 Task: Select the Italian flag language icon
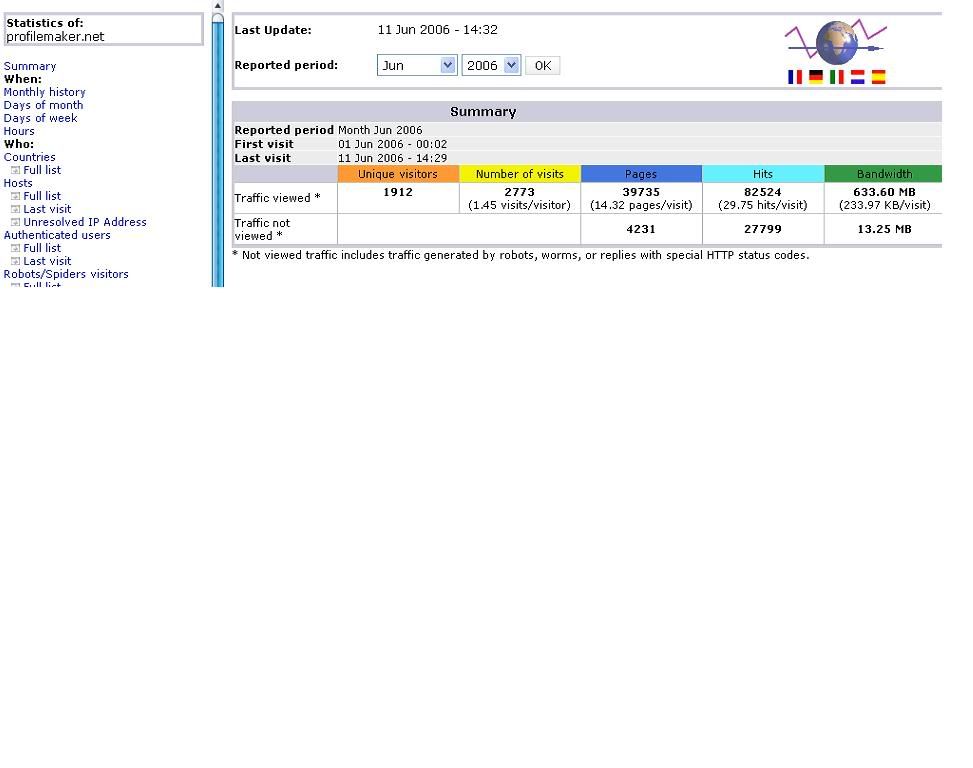(836, 77)
